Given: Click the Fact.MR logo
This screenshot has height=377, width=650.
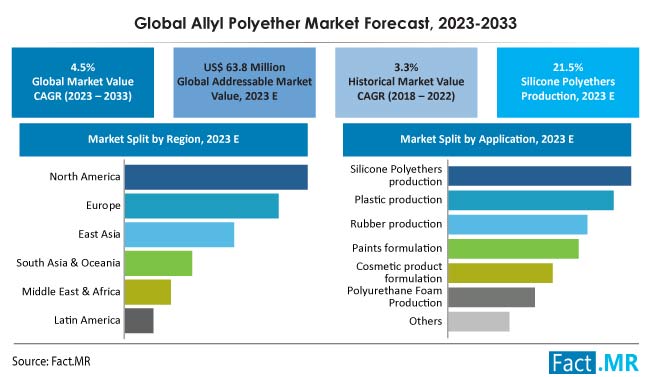Looking at the screenshot, I should [594, 363].
